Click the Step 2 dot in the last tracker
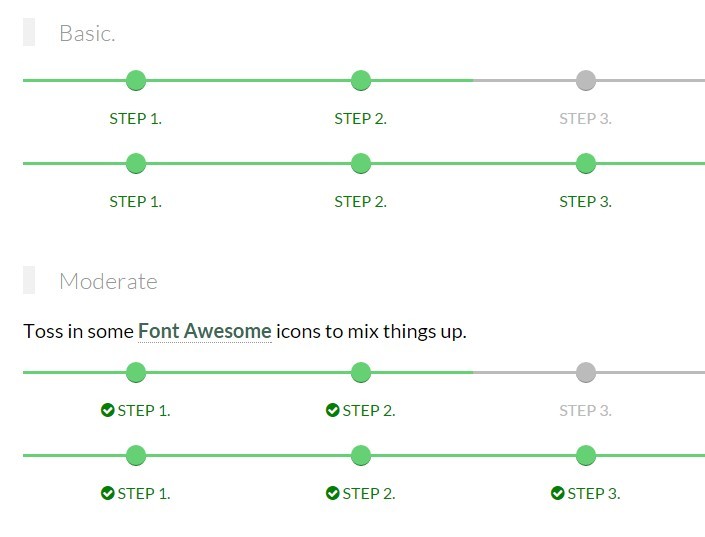 [361, 456]
